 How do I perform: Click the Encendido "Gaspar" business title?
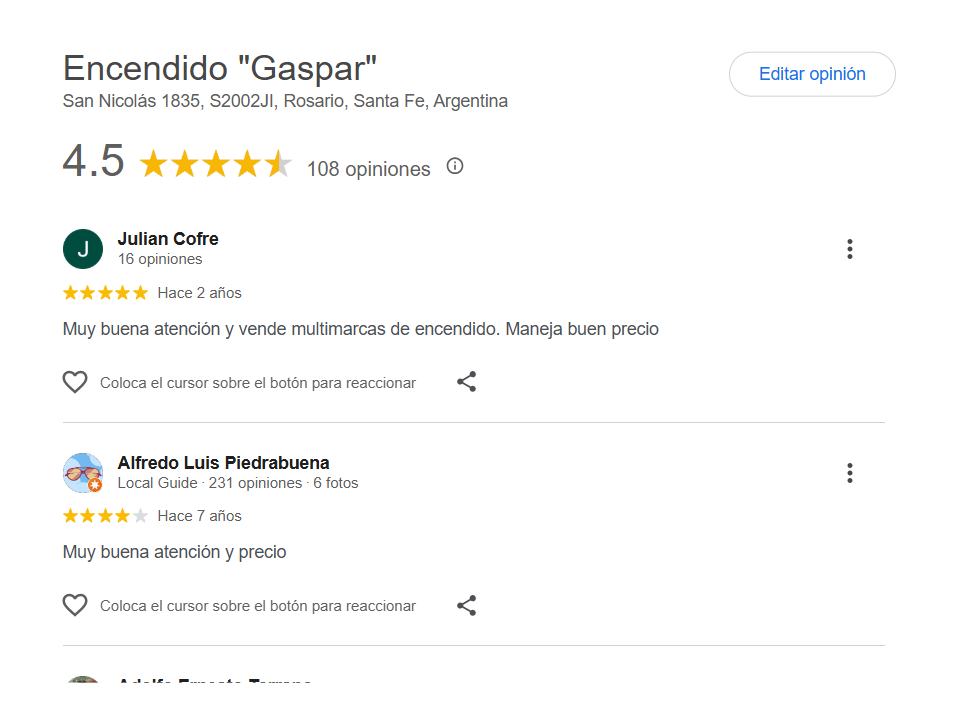point(220,68)
